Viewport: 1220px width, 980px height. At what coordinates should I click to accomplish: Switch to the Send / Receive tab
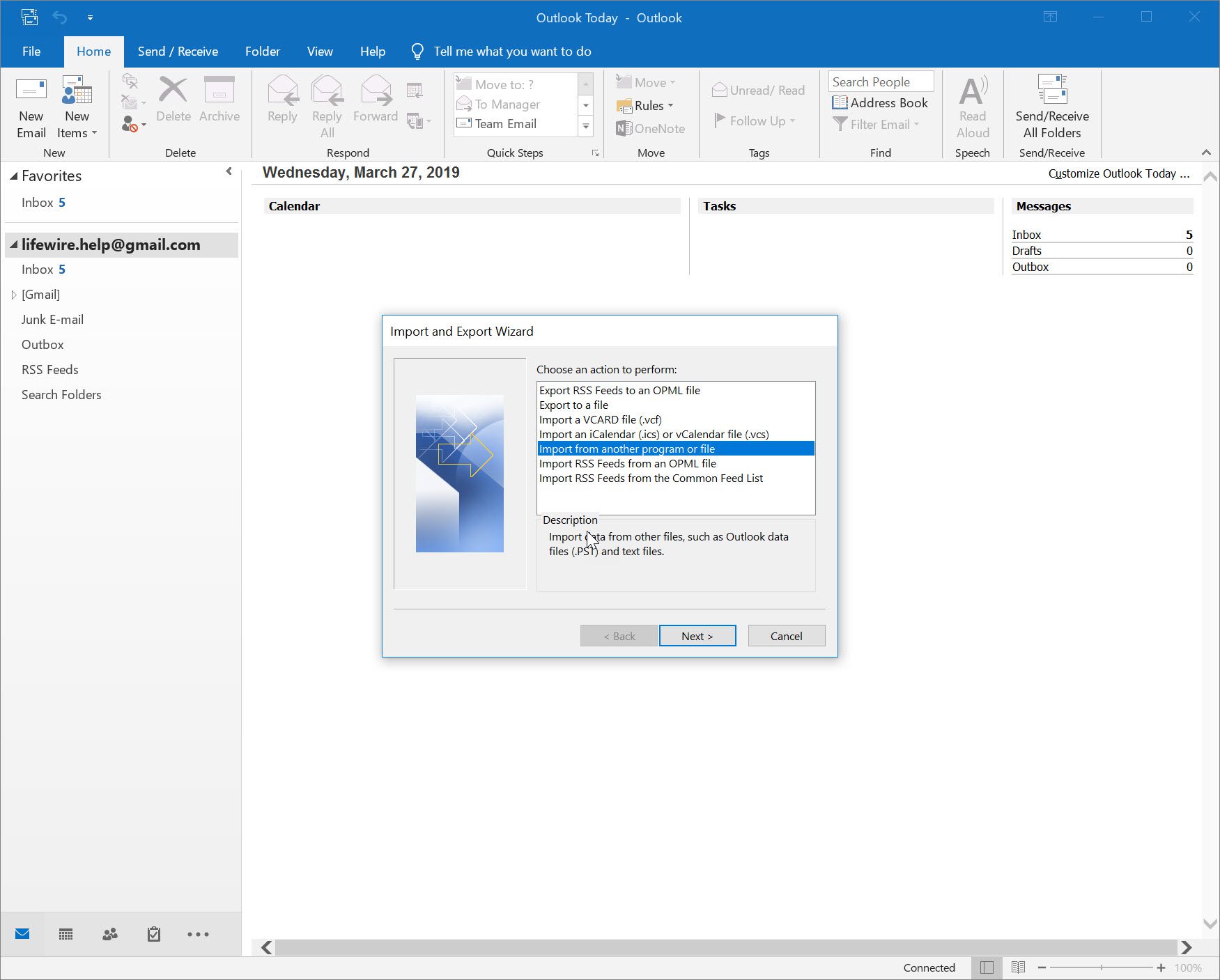(x=178, y=52)
